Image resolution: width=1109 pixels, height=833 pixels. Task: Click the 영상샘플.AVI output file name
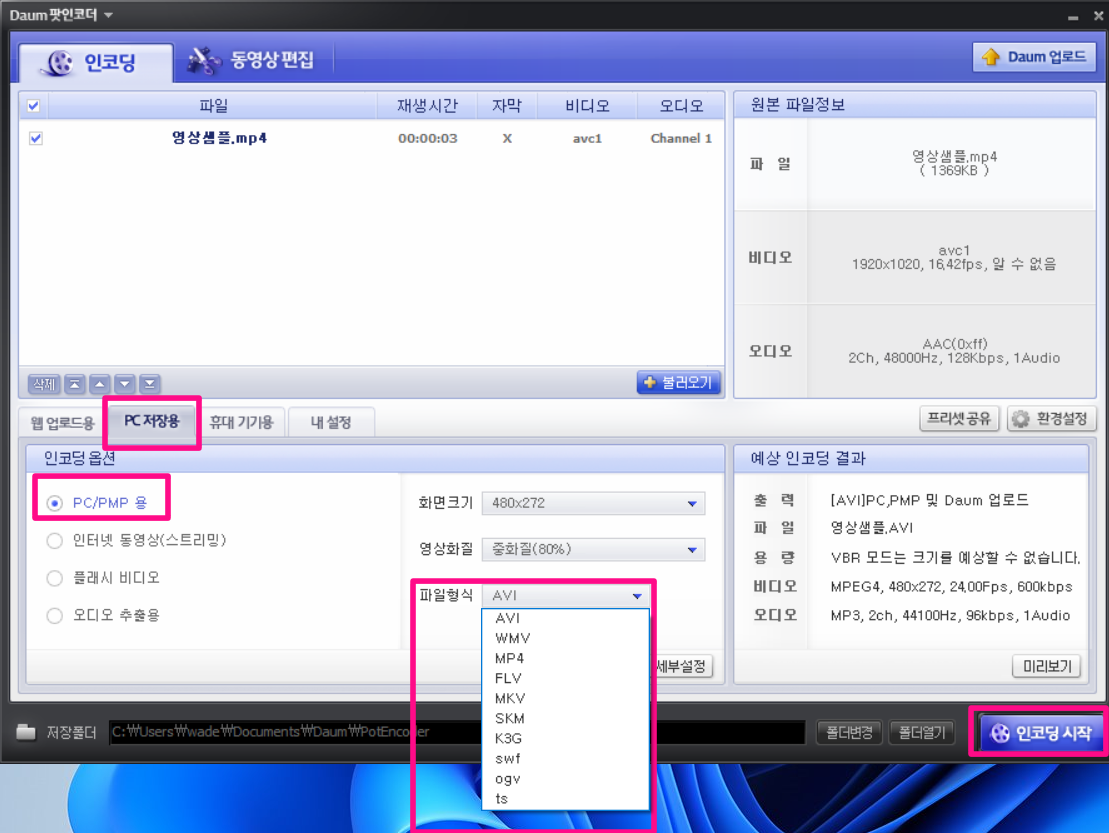coord(871,528)
